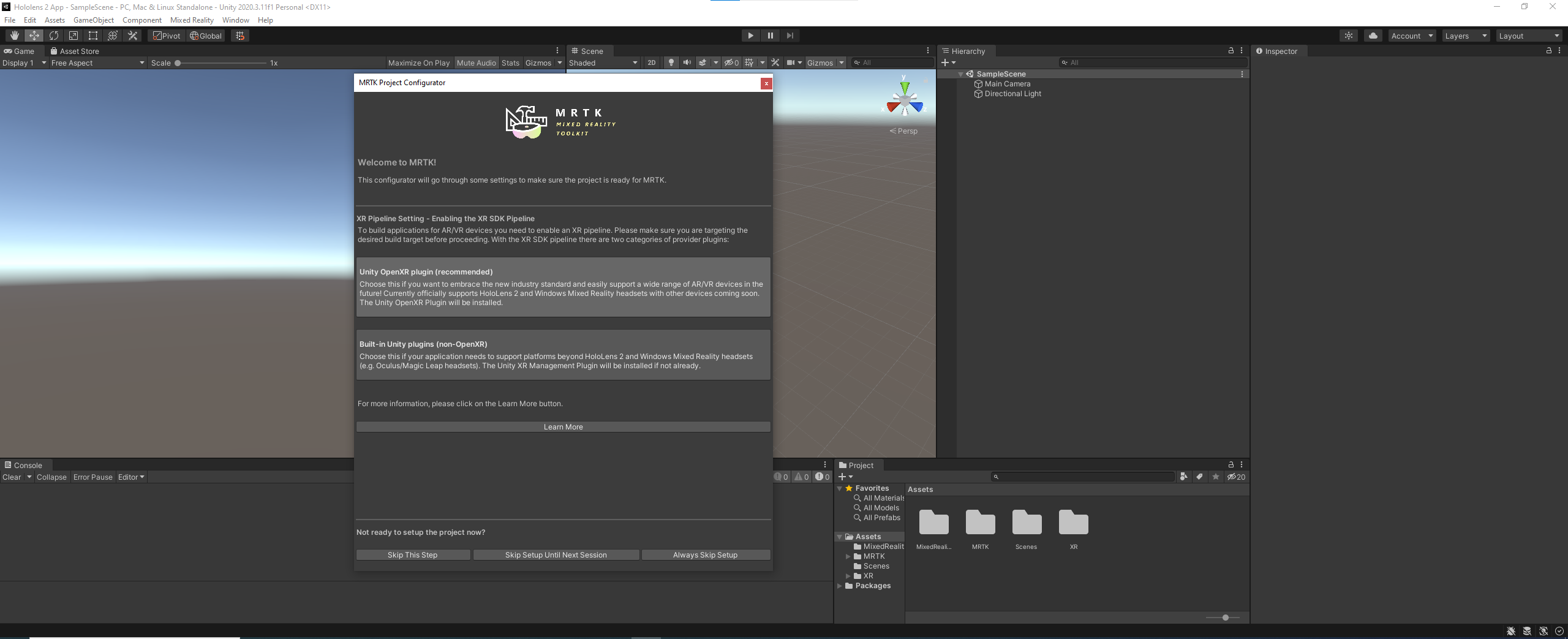Toggle scene effects icon
1568x639 pixels.
(x=703, y=62)
